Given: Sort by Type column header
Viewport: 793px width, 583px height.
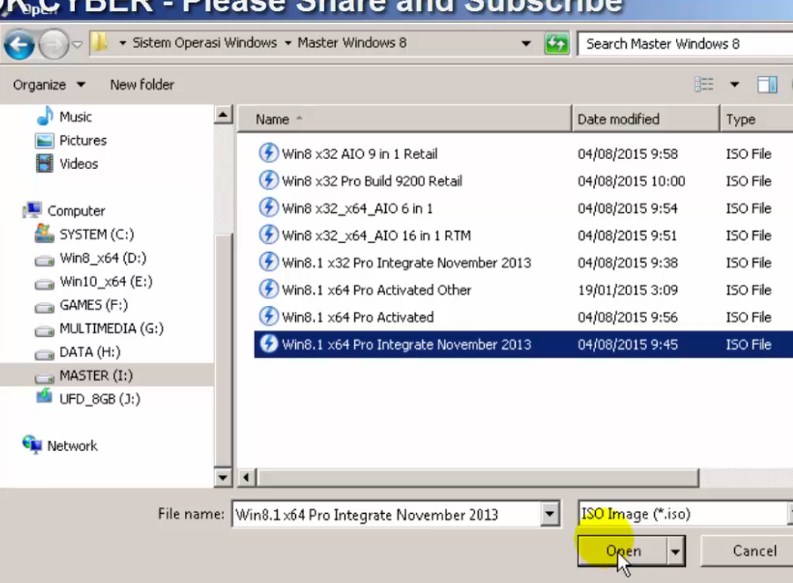Looking at the screenshot, I should [x=757, y=119].
